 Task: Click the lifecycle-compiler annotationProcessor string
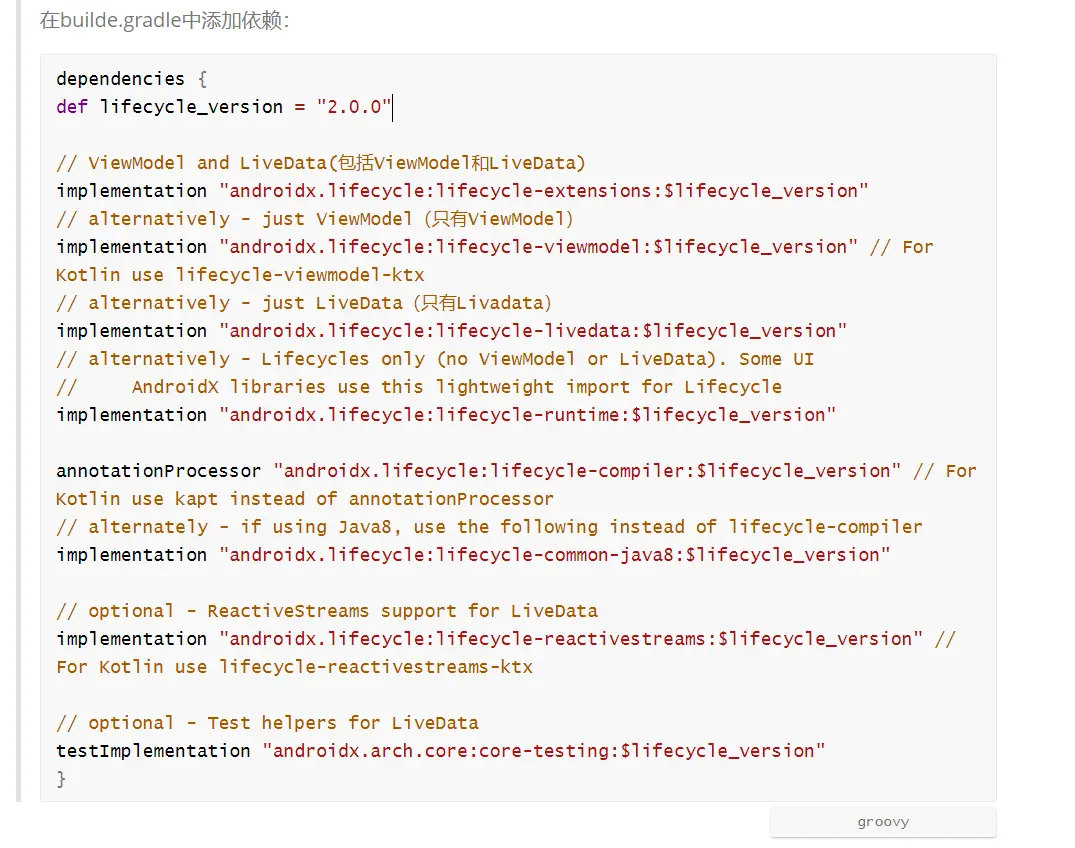(x=587, y=471)
